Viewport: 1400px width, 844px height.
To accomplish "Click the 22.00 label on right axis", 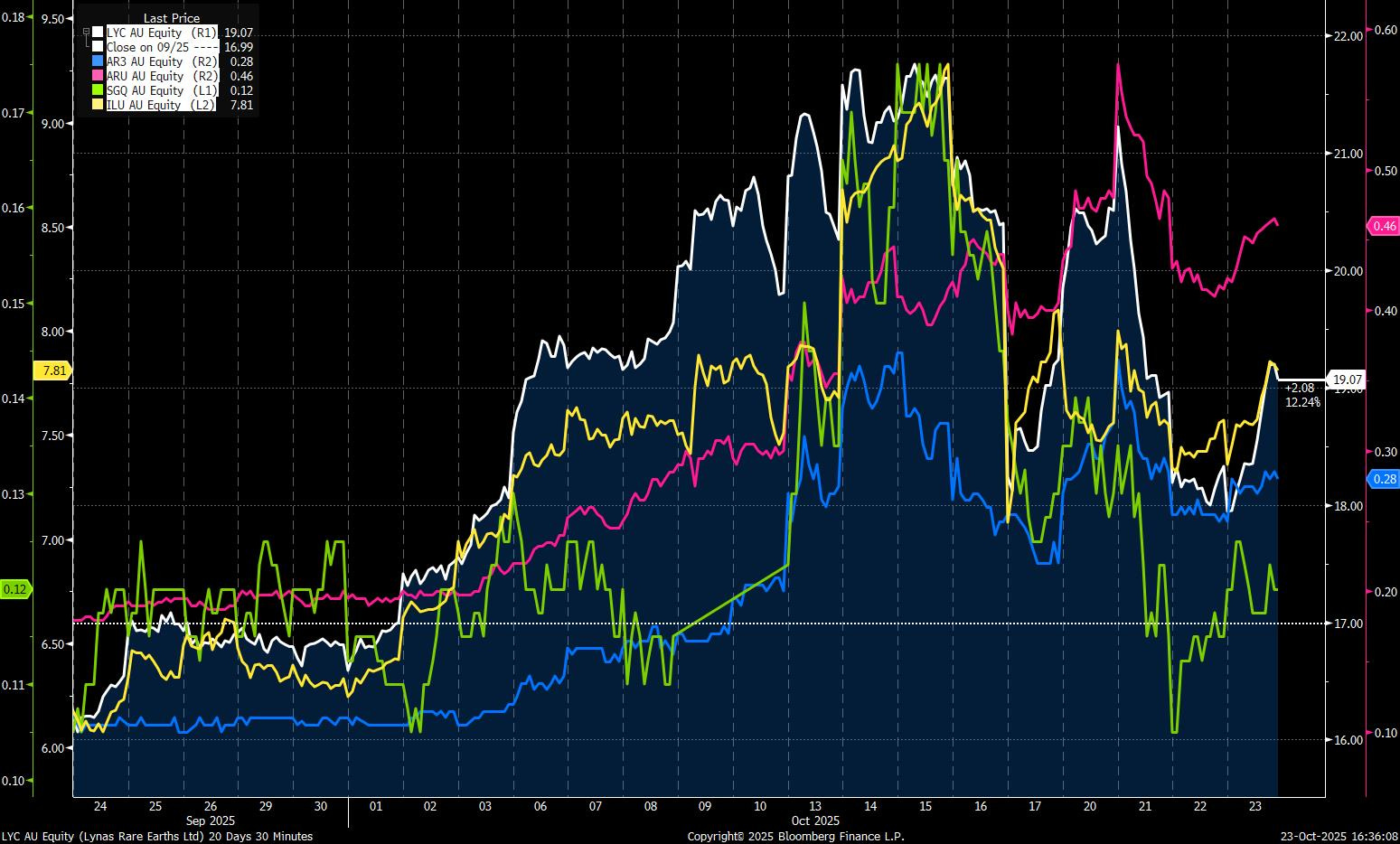I will pos(1348,36).
